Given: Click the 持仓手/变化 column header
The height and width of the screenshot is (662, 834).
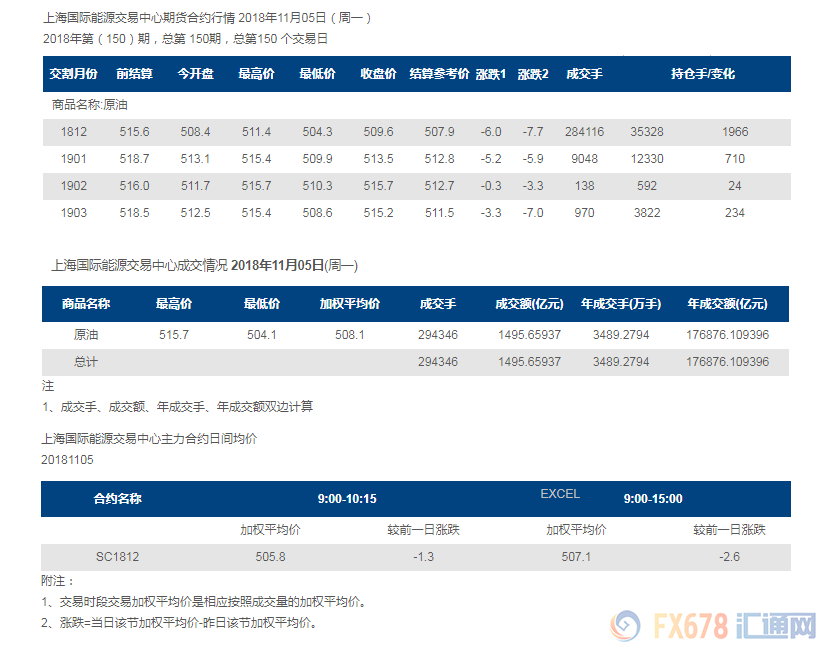Looking at the screenshot, I should [x=703, y=74].
